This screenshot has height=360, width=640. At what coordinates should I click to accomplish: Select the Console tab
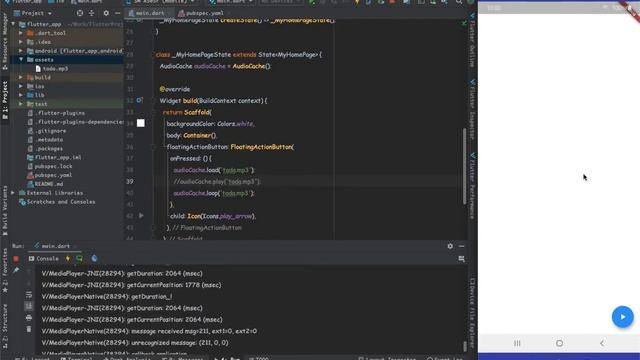point(44,258)
